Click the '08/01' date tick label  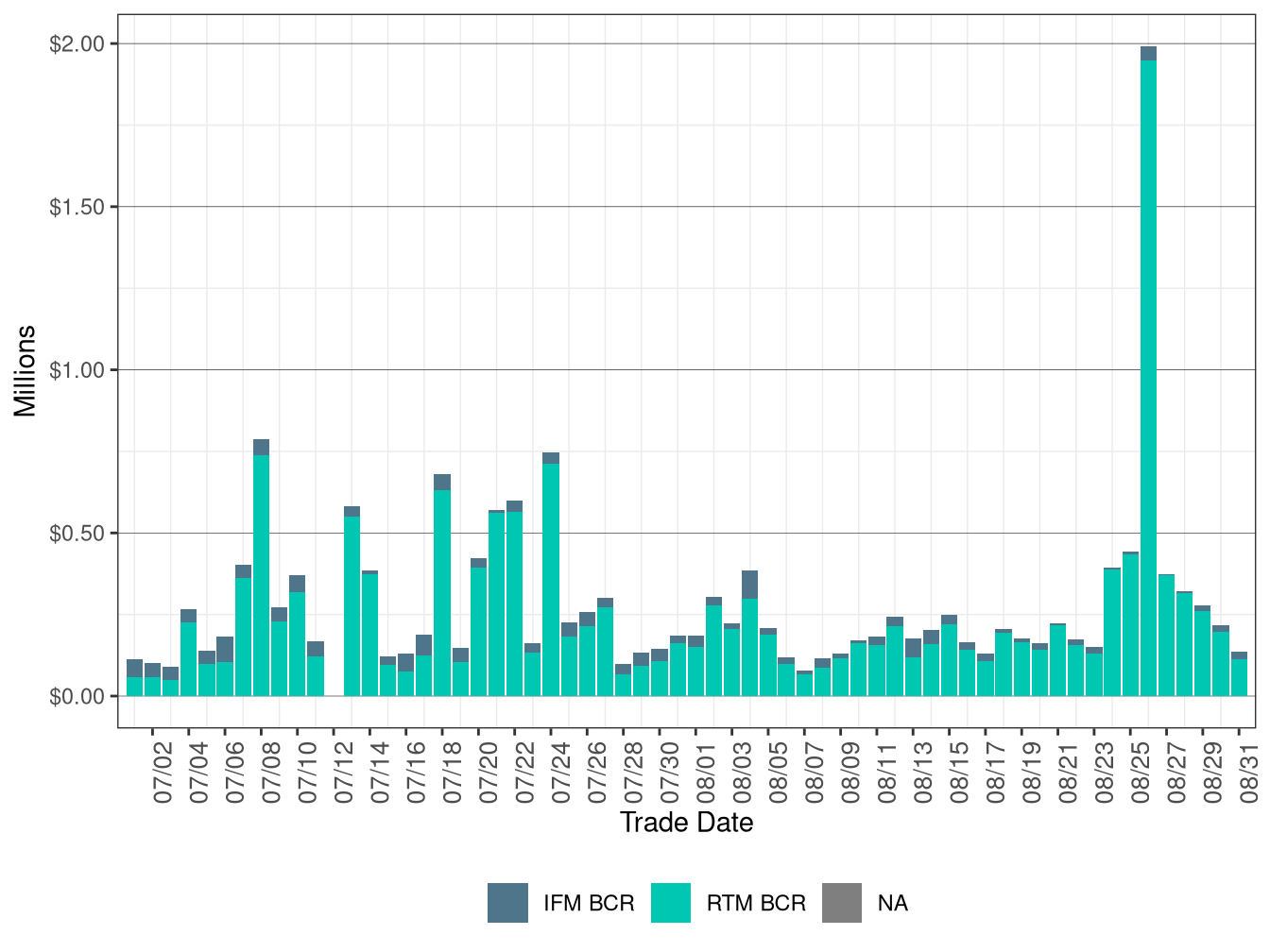pos(707,773)
